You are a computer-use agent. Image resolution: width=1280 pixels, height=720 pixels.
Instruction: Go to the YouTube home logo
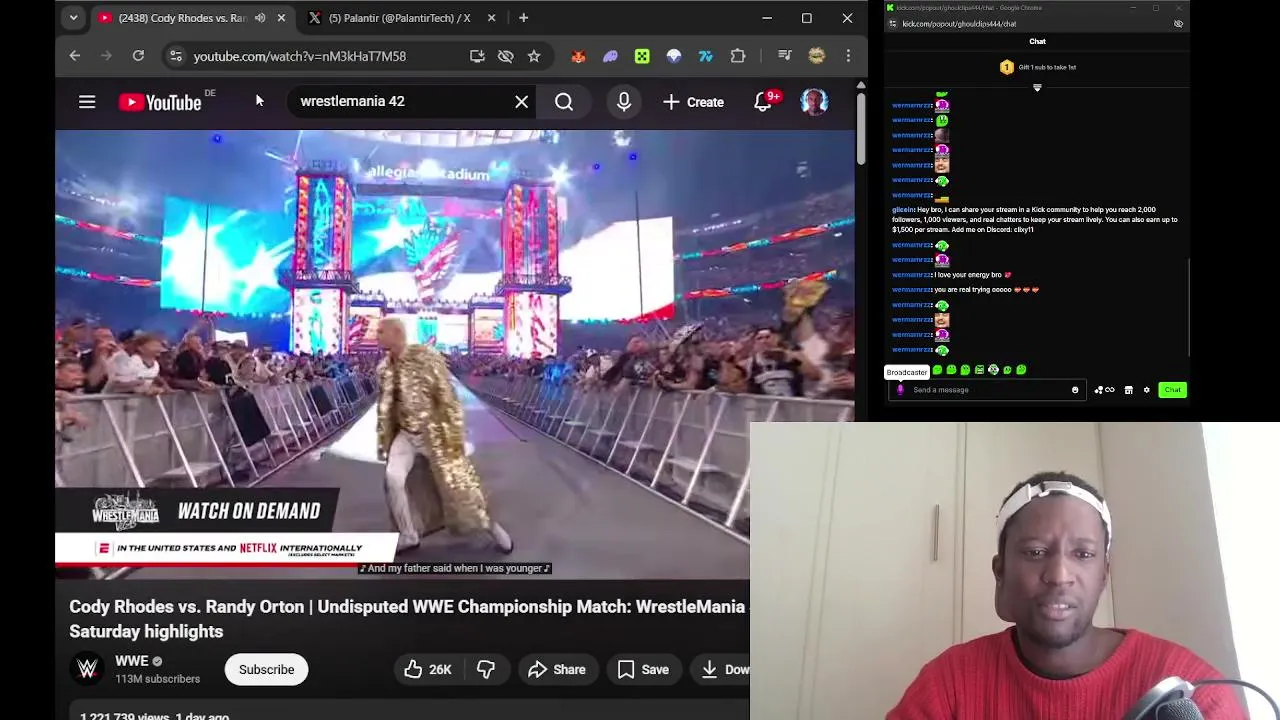(x=160, y=102)
